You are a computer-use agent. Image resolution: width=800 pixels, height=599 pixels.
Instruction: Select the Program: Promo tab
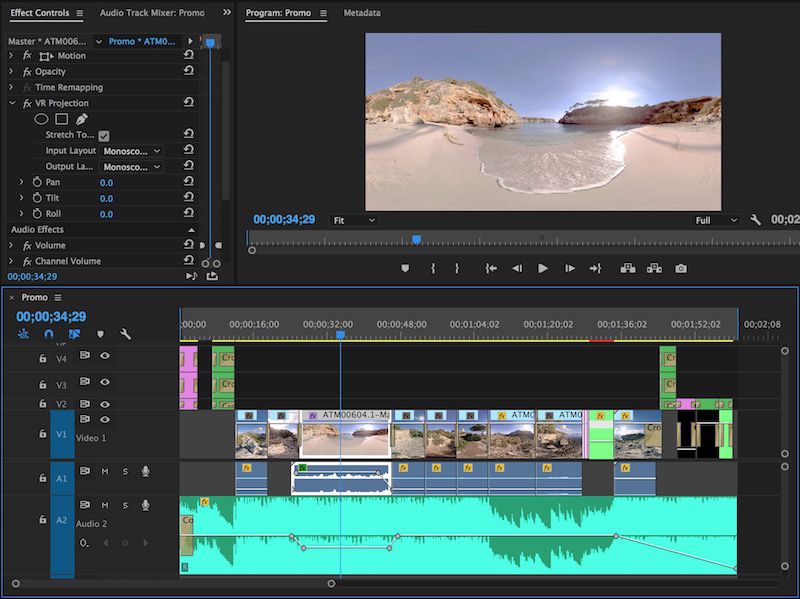pyautogui.click(x=278, y=13)
